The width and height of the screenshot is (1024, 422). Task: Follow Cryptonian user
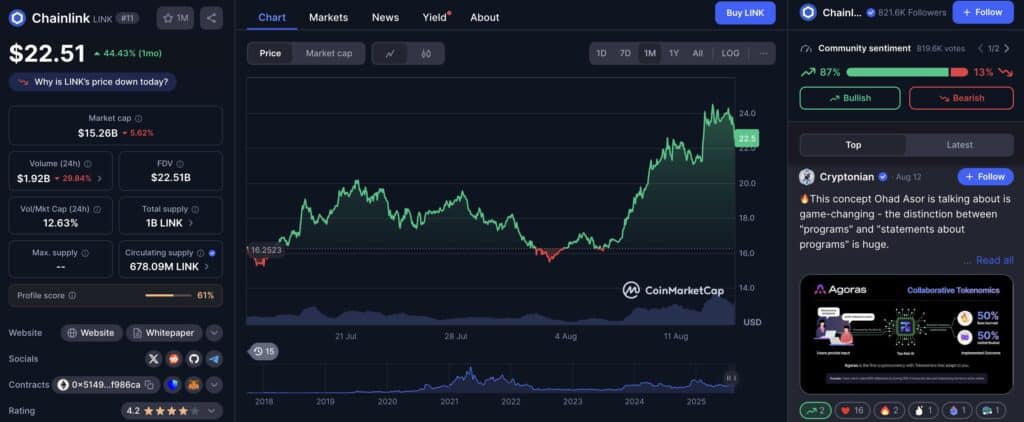tap(985, 176)
